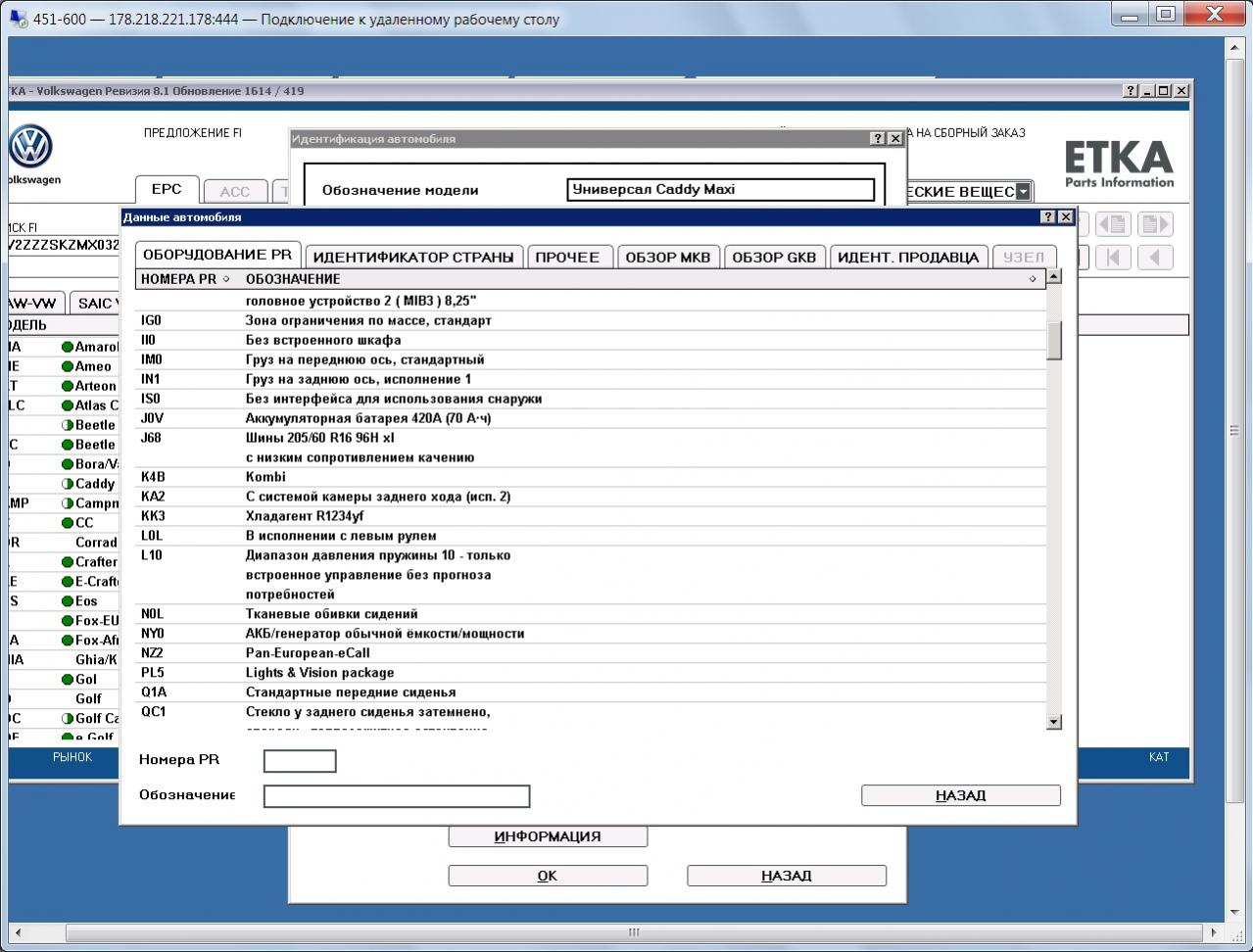Click OK in the Идентификация автомобиля dialog
1253x952 pixels.
click(548, 876)
